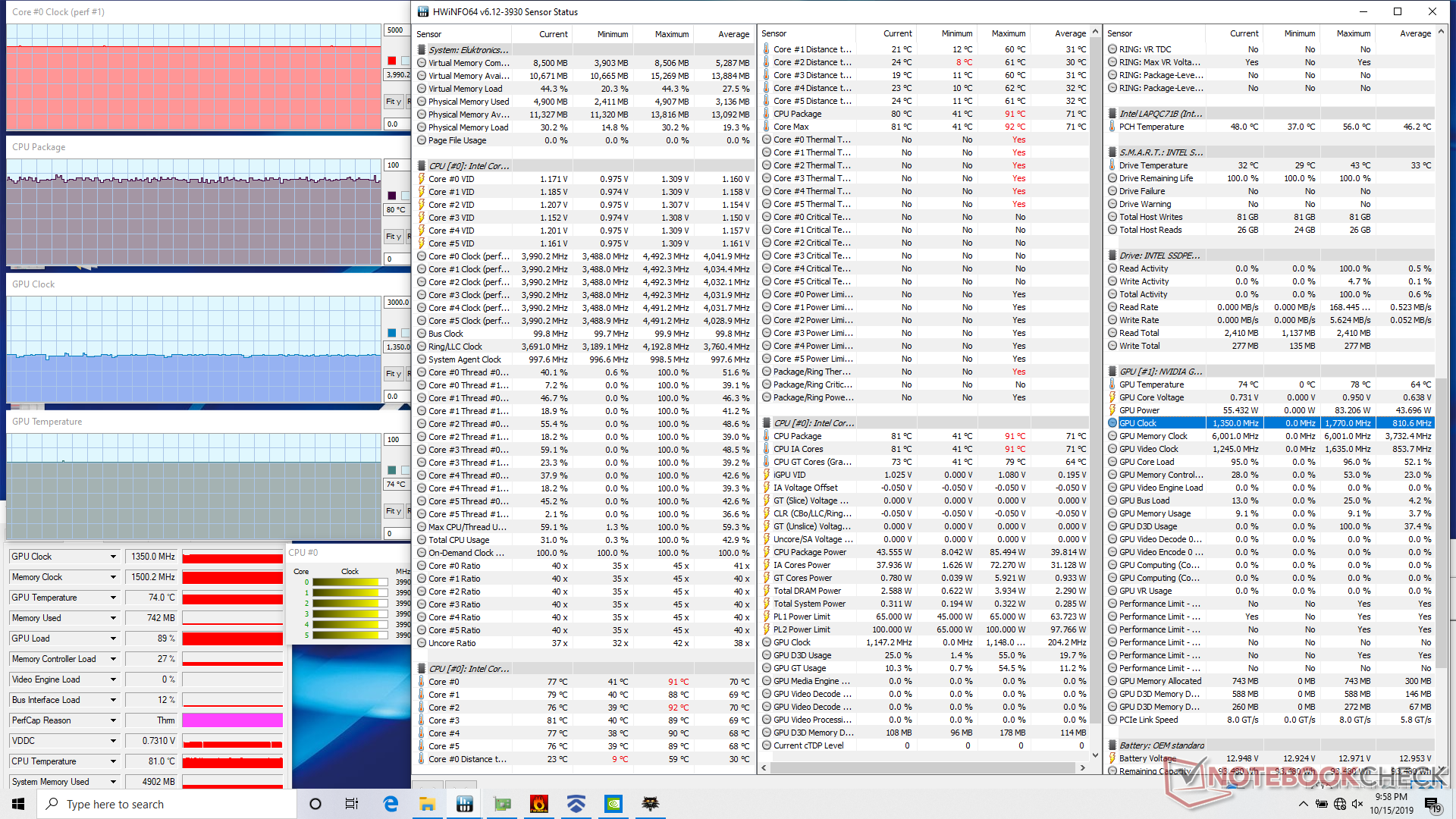Click the horizontal scrollbar right arrow
The height and width of the screenshot is (819, 1456).
(x=1082, y=767)
